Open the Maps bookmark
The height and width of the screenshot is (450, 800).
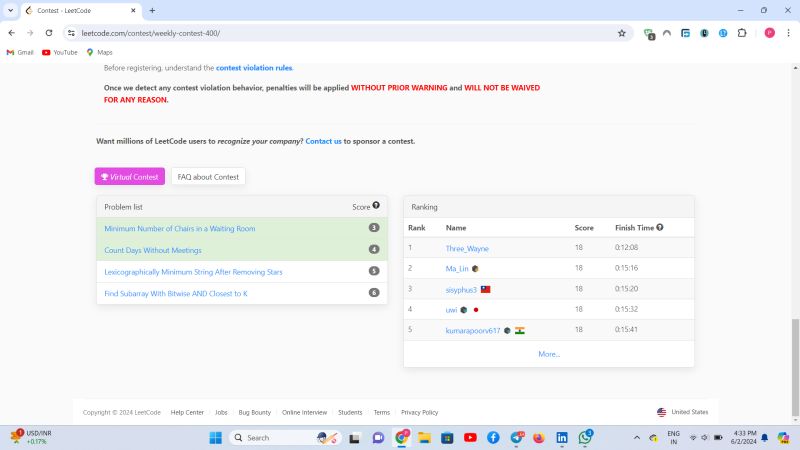pos(99,52)
